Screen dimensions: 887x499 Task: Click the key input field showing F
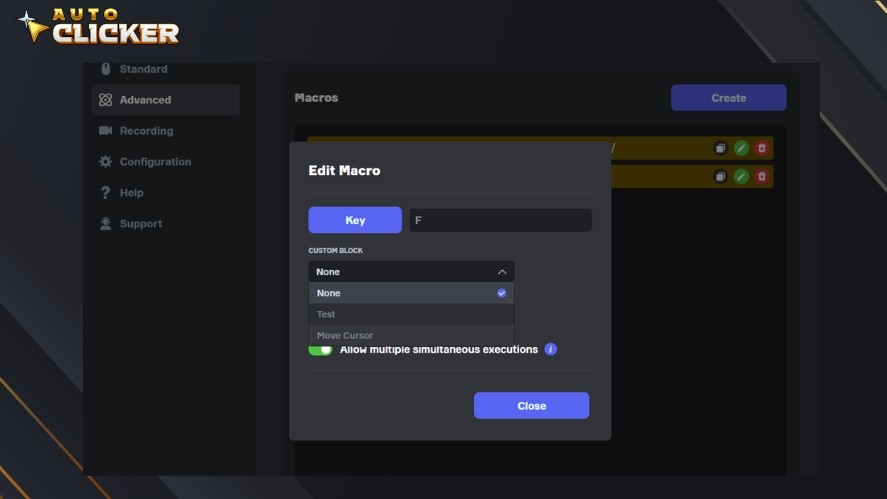tap(501, 220)
